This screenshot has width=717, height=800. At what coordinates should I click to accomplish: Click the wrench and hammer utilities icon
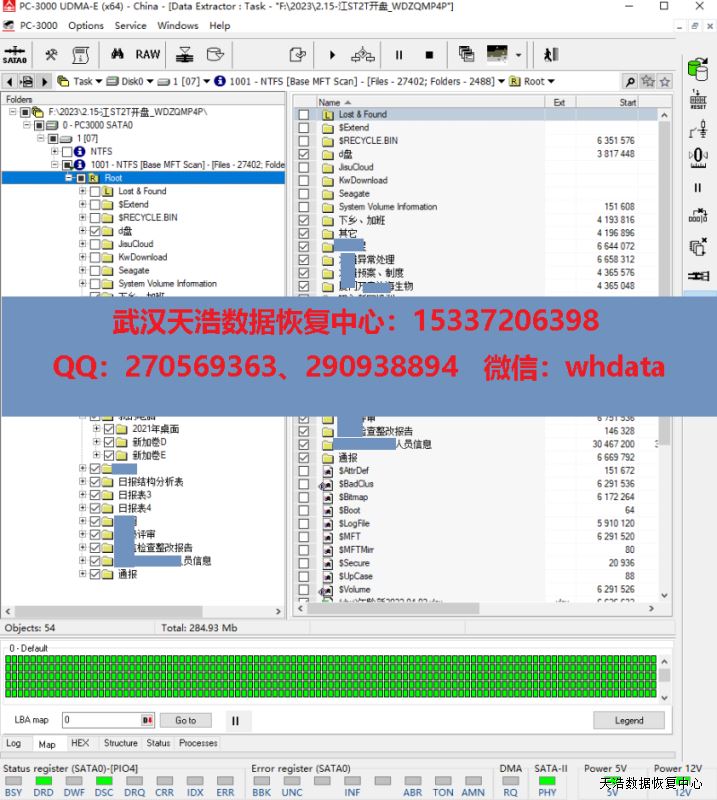point(51,54)
